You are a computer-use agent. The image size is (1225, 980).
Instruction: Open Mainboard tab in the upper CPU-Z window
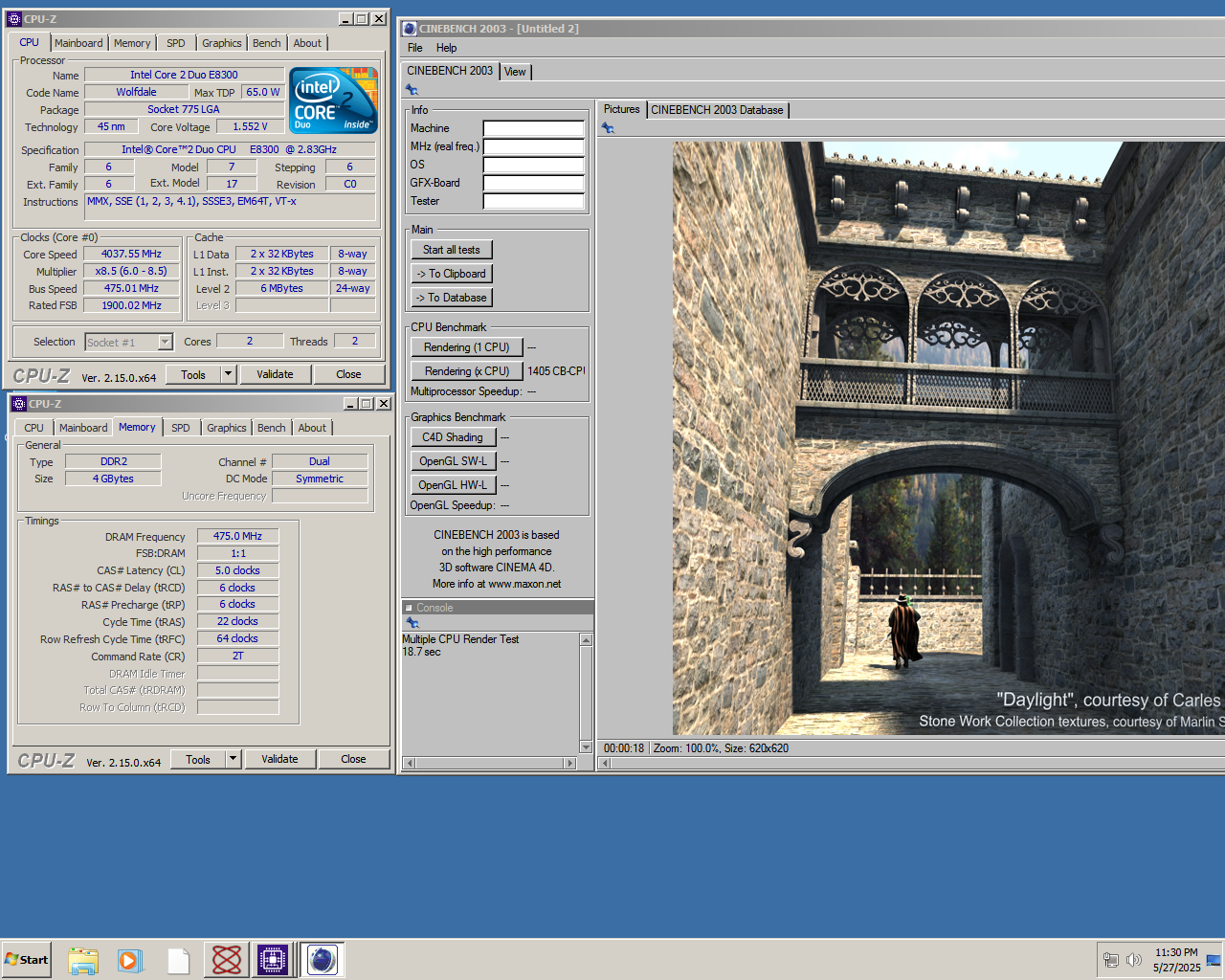[x=78, y=43]
